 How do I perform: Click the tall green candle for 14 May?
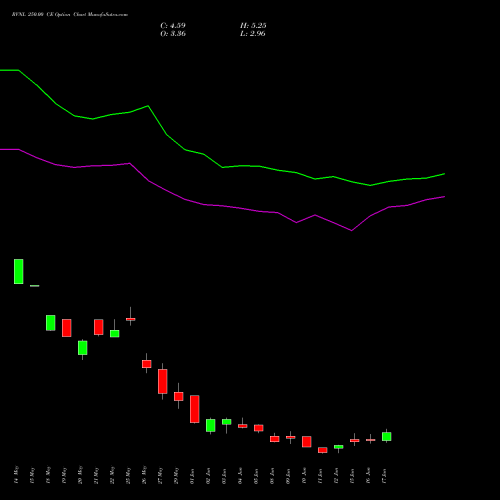[x=19, y=271]
